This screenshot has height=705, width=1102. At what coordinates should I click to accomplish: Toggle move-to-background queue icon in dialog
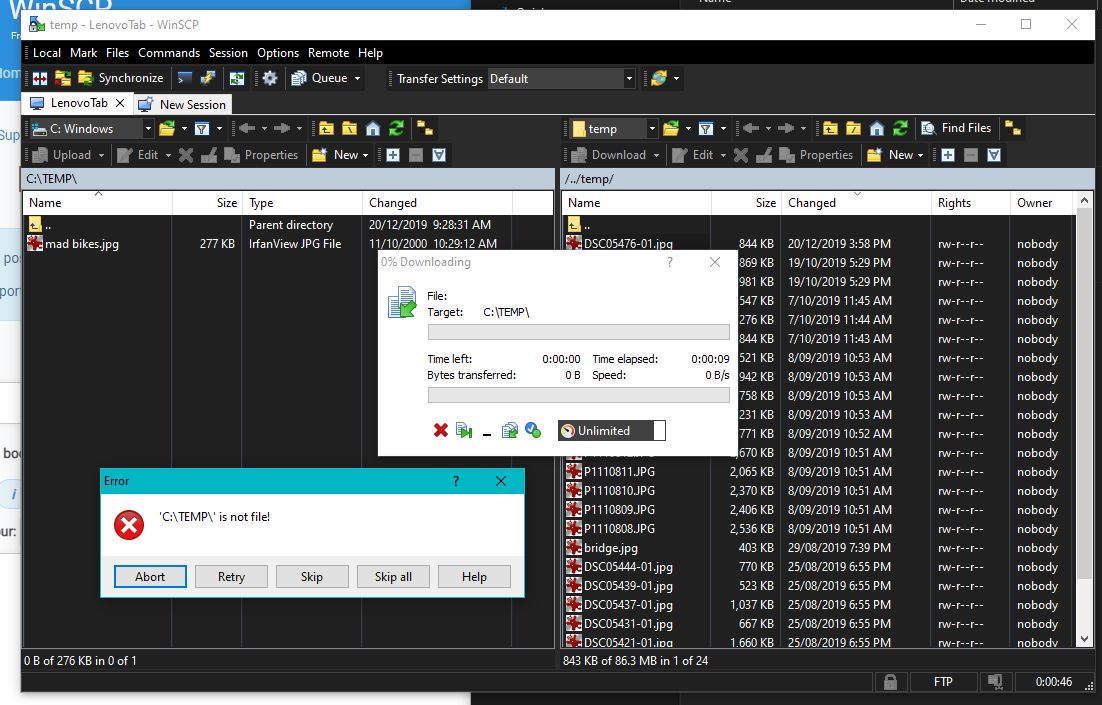[510, 431]
